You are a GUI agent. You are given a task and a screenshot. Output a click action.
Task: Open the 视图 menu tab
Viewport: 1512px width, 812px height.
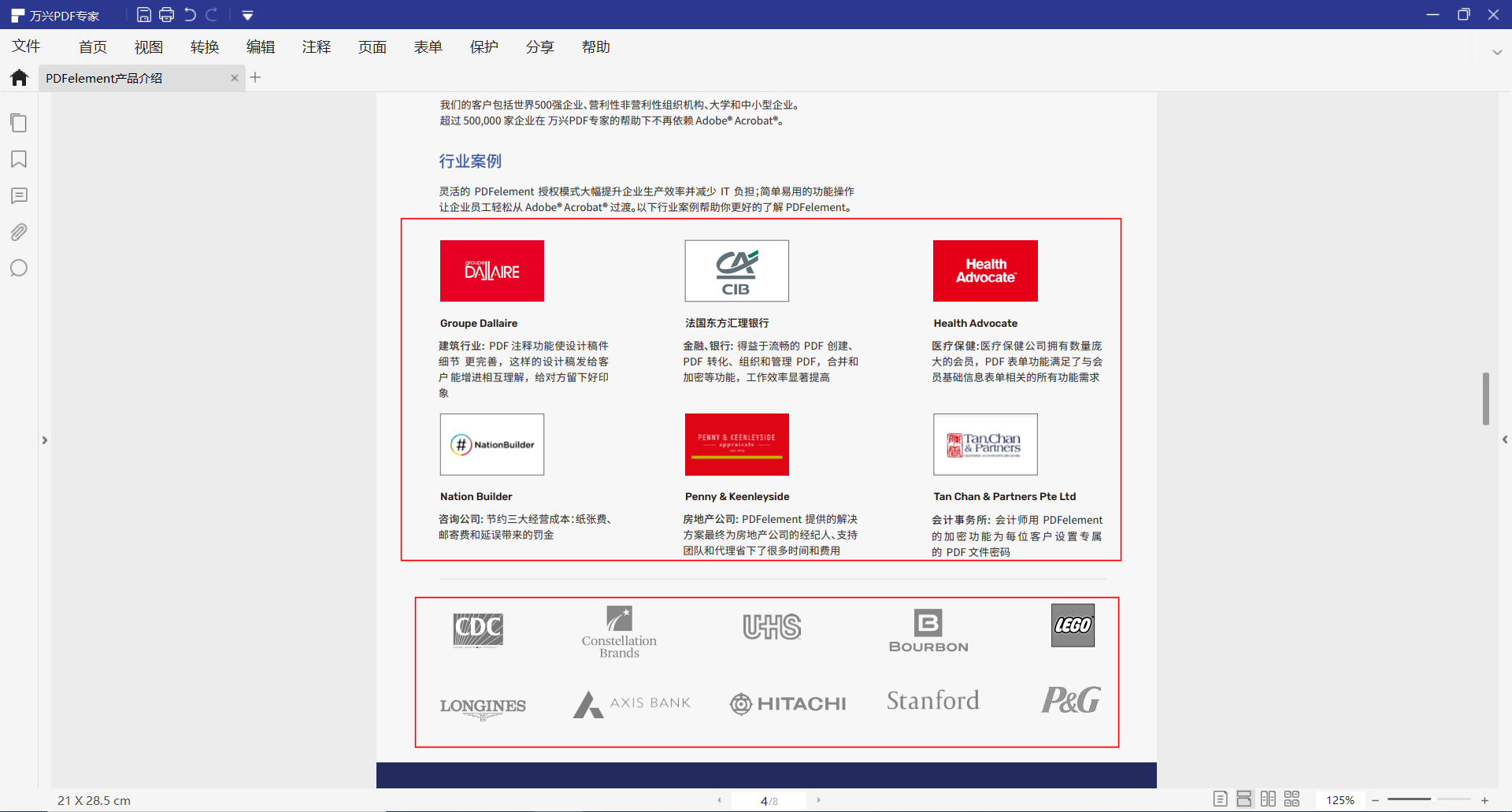(149, 47)
